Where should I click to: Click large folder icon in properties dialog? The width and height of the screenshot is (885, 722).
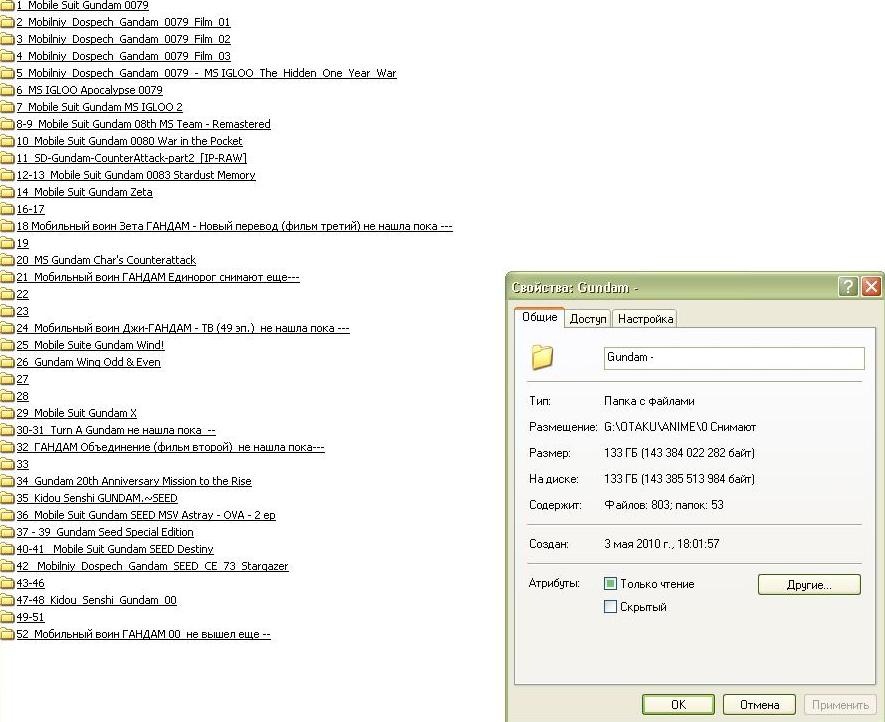(542, 357)
